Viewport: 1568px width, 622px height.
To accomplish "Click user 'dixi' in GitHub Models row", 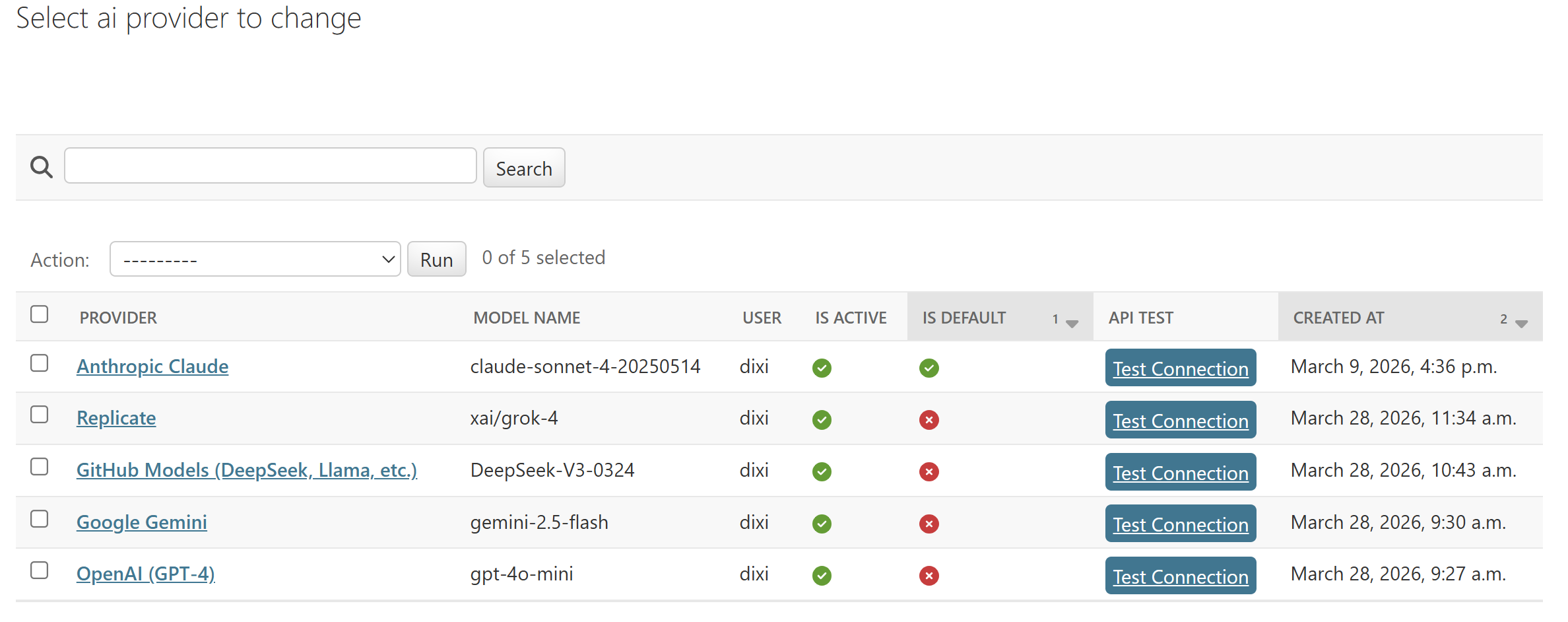I will click(754, 470).
